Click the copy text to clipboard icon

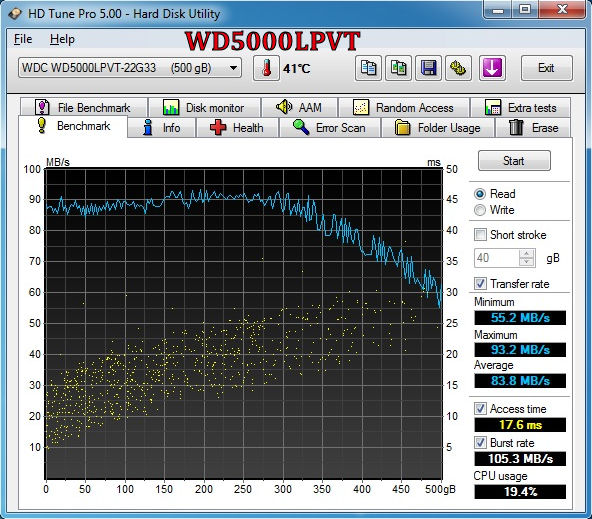point(368,68)
